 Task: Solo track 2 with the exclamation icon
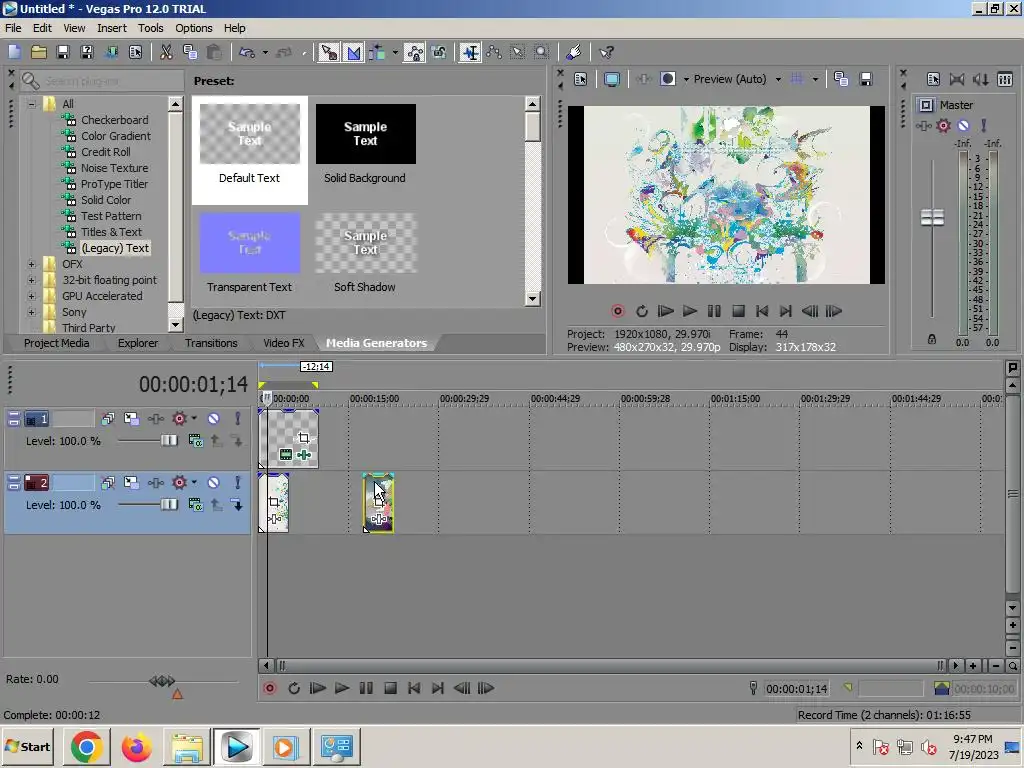238,483
